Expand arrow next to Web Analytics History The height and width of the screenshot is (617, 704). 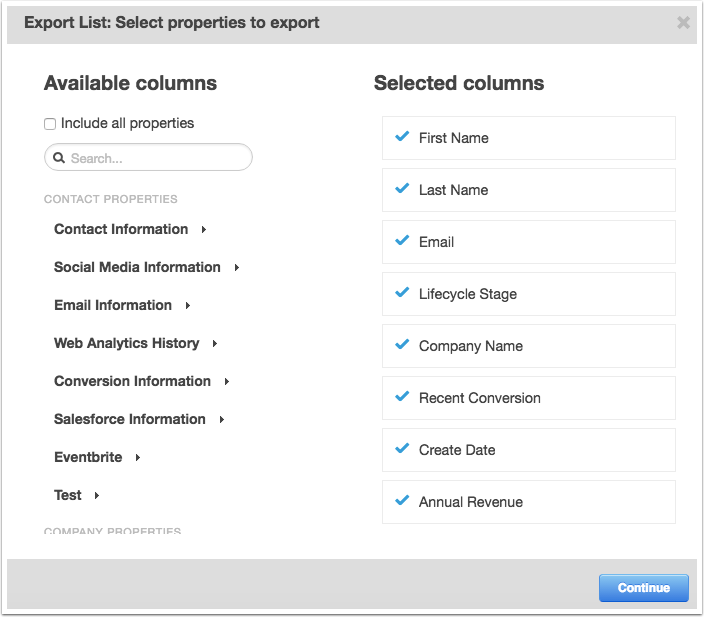tap(215, 344)
